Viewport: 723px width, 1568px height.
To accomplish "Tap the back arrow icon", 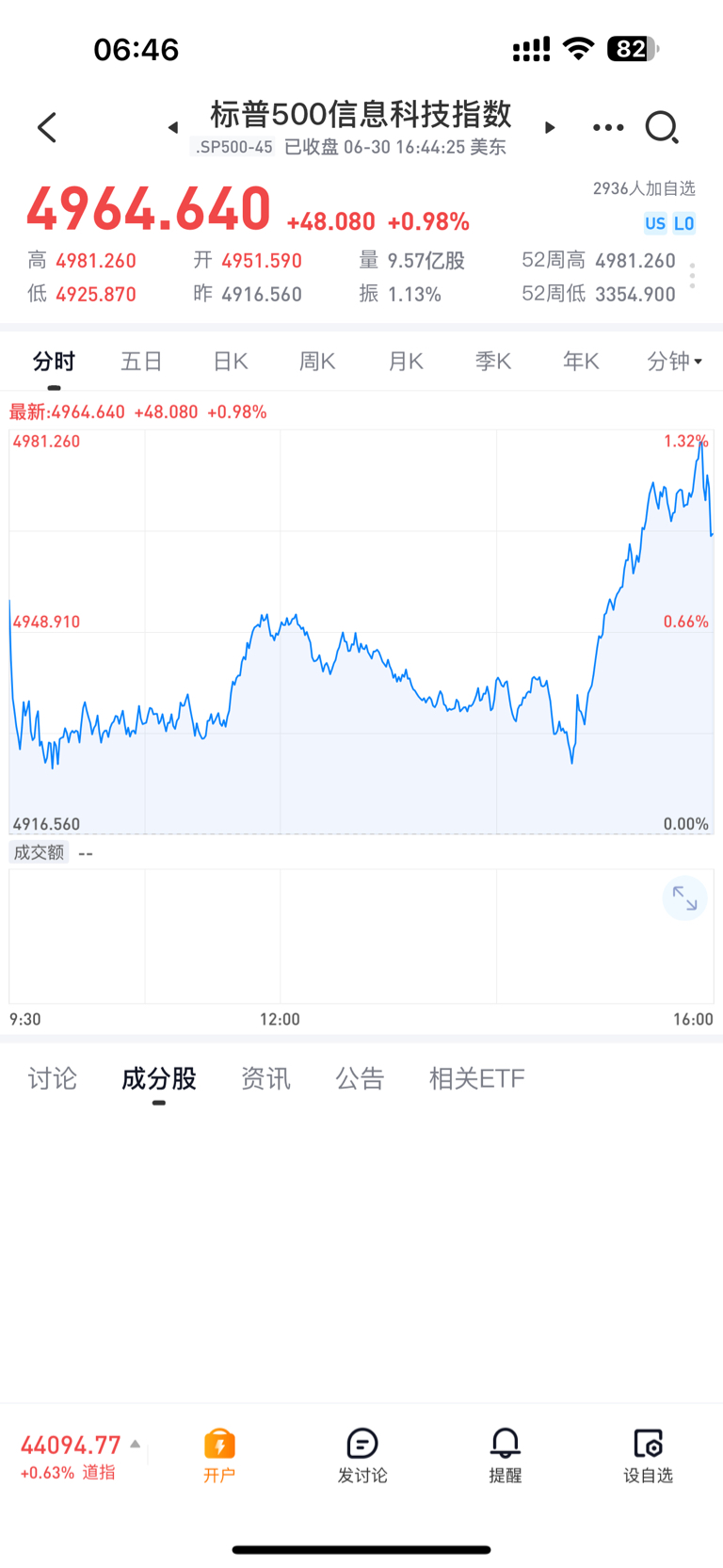I will pyautogui.click(x=47, y=127).
